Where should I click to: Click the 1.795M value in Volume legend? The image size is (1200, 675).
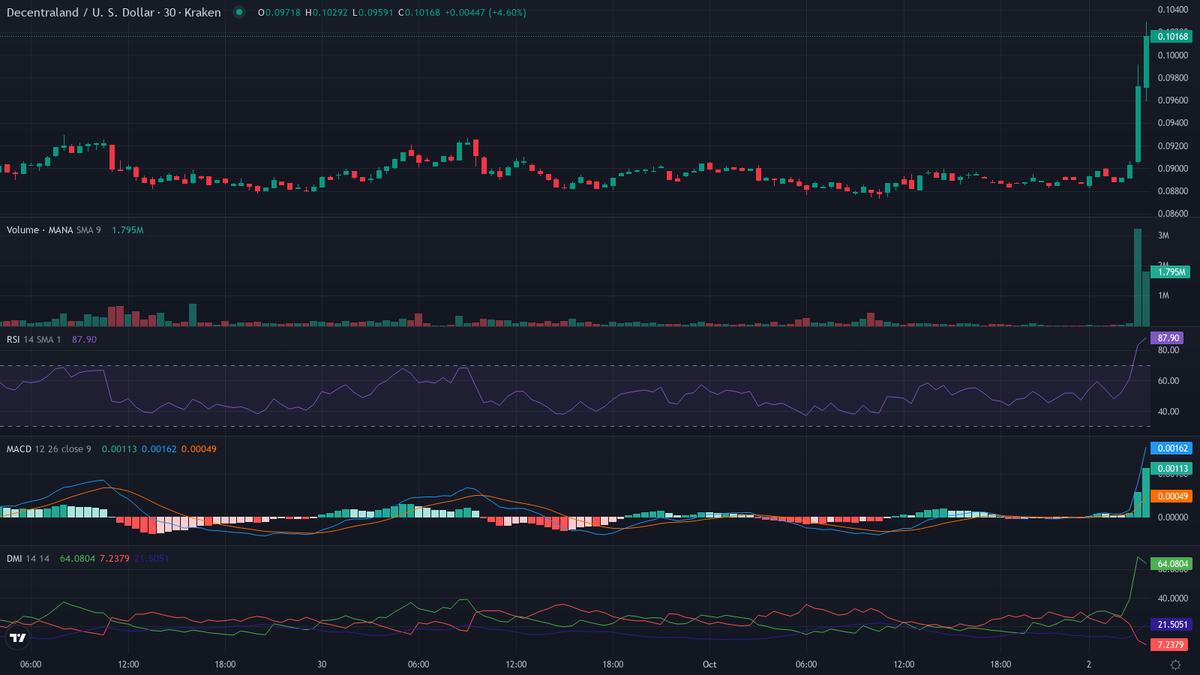(126, 230)
